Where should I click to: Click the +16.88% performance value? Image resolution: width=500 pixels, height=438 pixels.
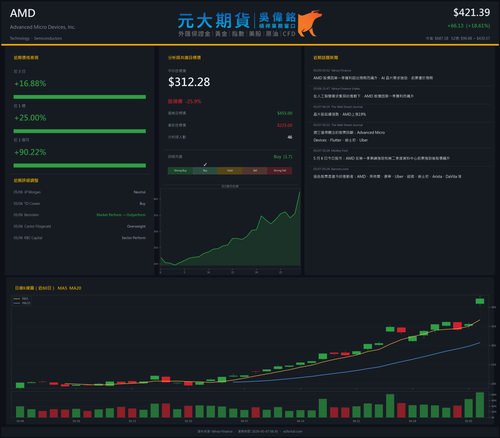click(x=30, y=83)
